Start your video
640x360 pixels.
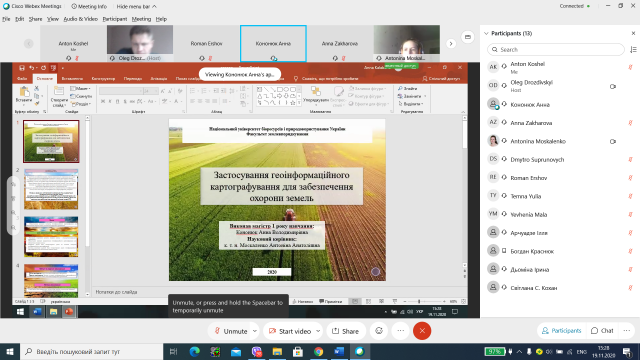coord(290,331)
